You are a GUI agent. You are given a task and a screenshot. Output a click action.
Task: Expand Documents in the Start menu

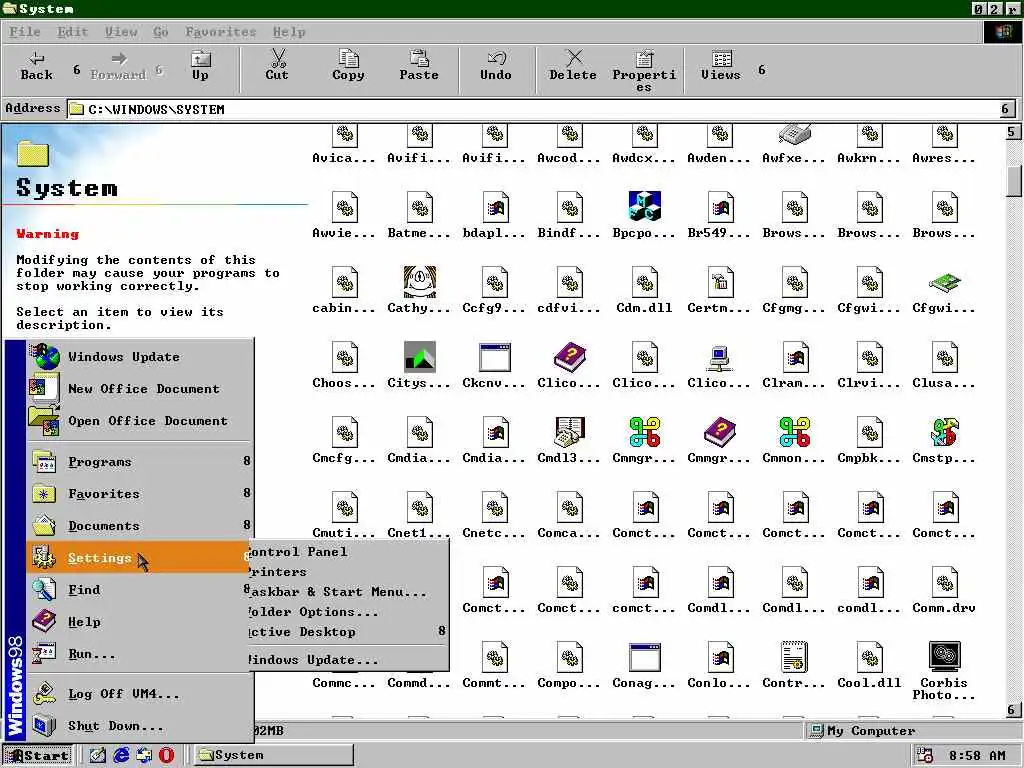point(139,526)
